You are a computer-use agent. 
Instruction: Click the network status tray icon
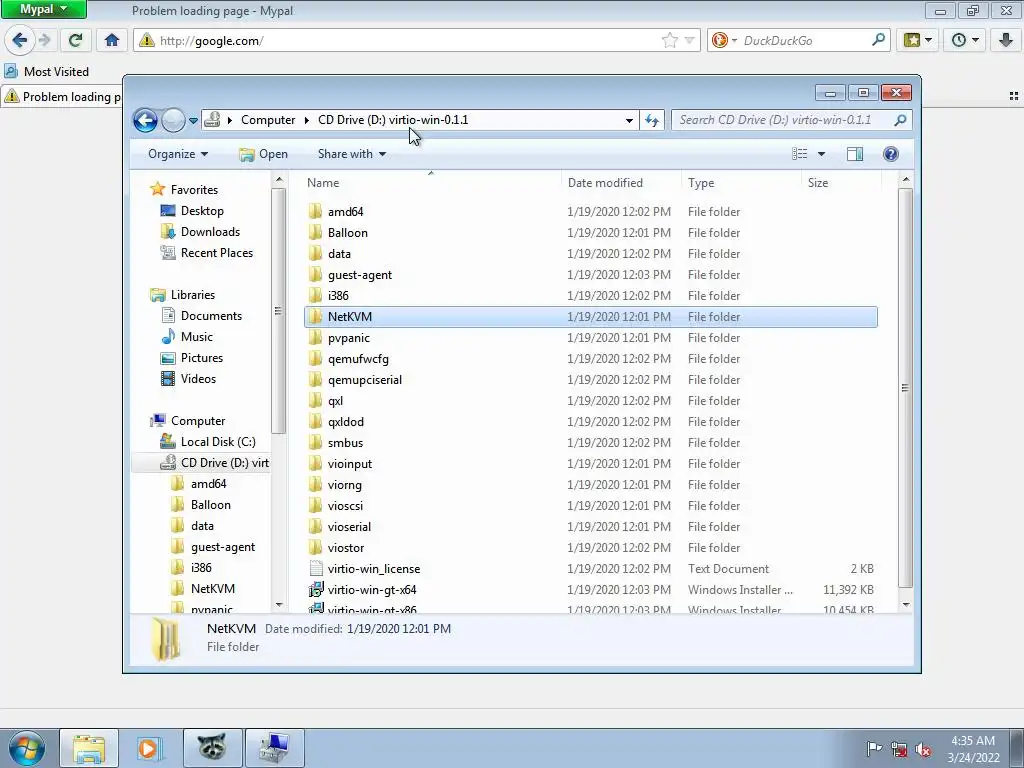899,749
